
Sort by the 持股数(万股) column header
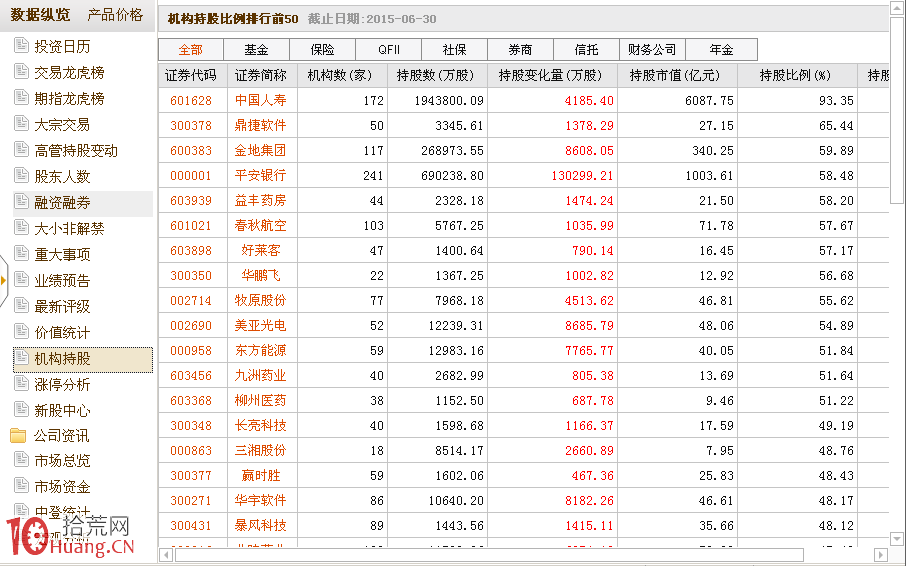(437, 75)
